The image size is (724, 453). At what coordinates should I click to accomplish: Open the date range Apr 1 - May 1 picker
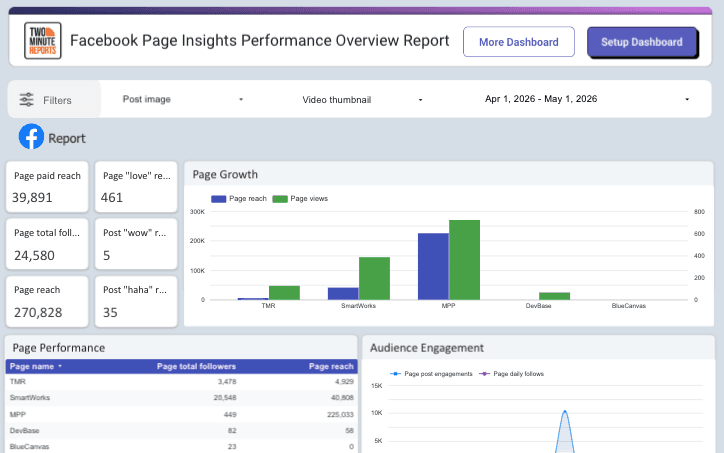click(x=587, y=99)
